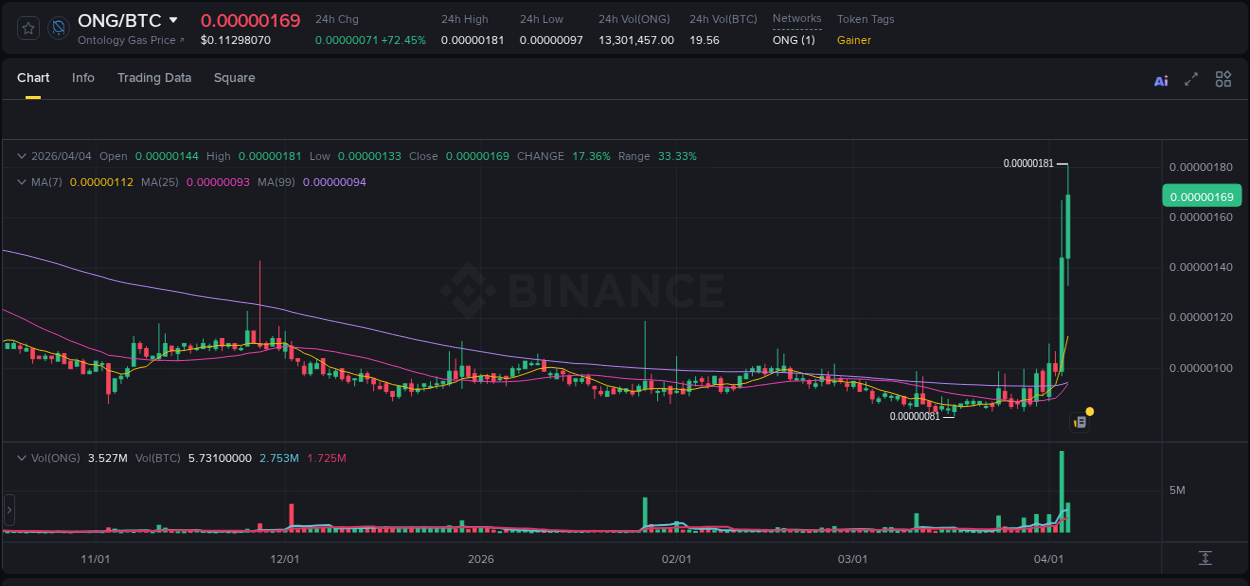Image resolution: width=1250 pixels, height=586 pixels.
Task: Open the AI analysis feature
Action: [1161, 79]
